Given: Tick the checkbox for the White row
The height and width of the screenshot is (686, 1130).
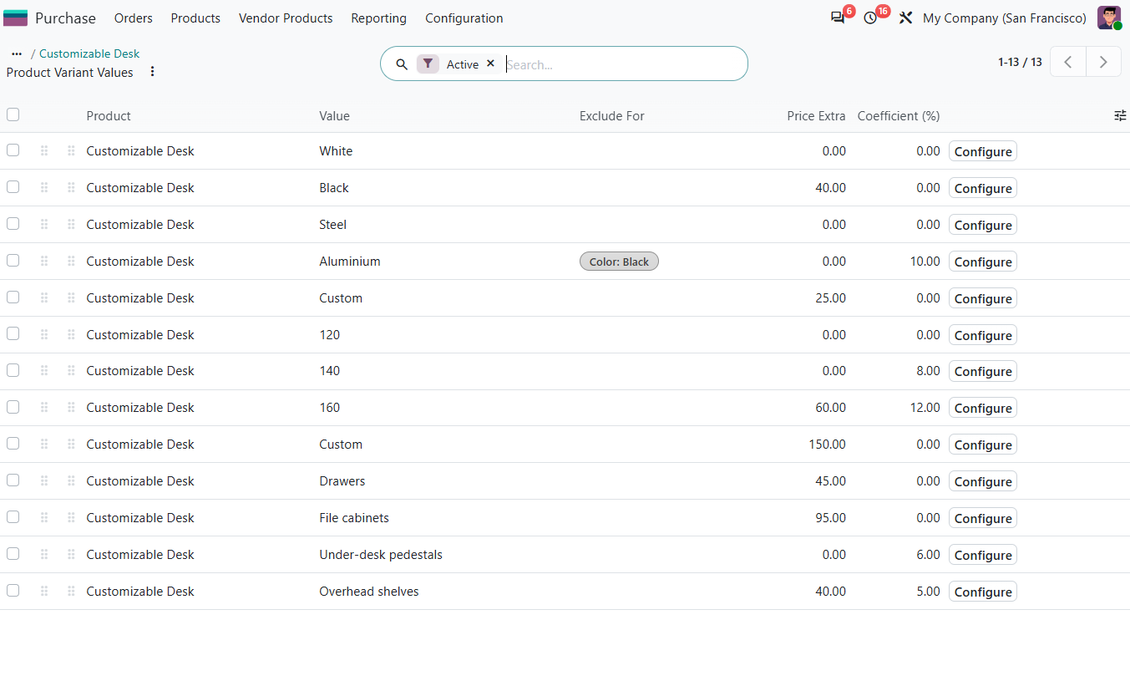Looking at the screenshot, I should (13, 150).
